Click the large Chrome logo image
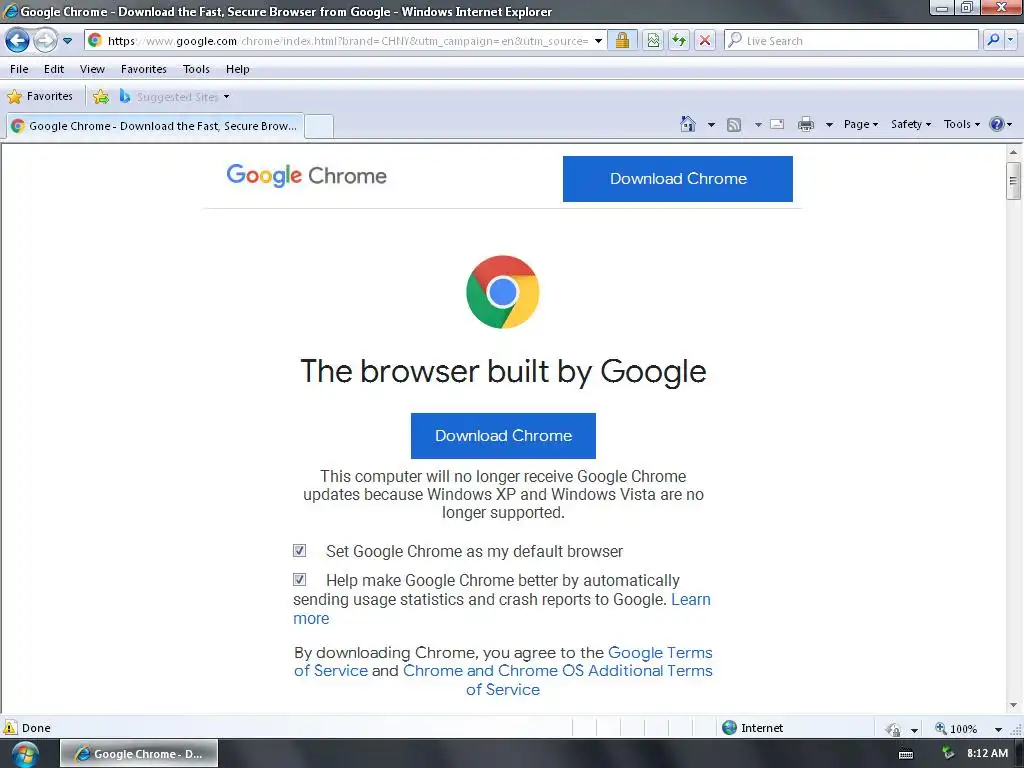The width and height of the screenshot is (1024, 768). coord(502,291)
